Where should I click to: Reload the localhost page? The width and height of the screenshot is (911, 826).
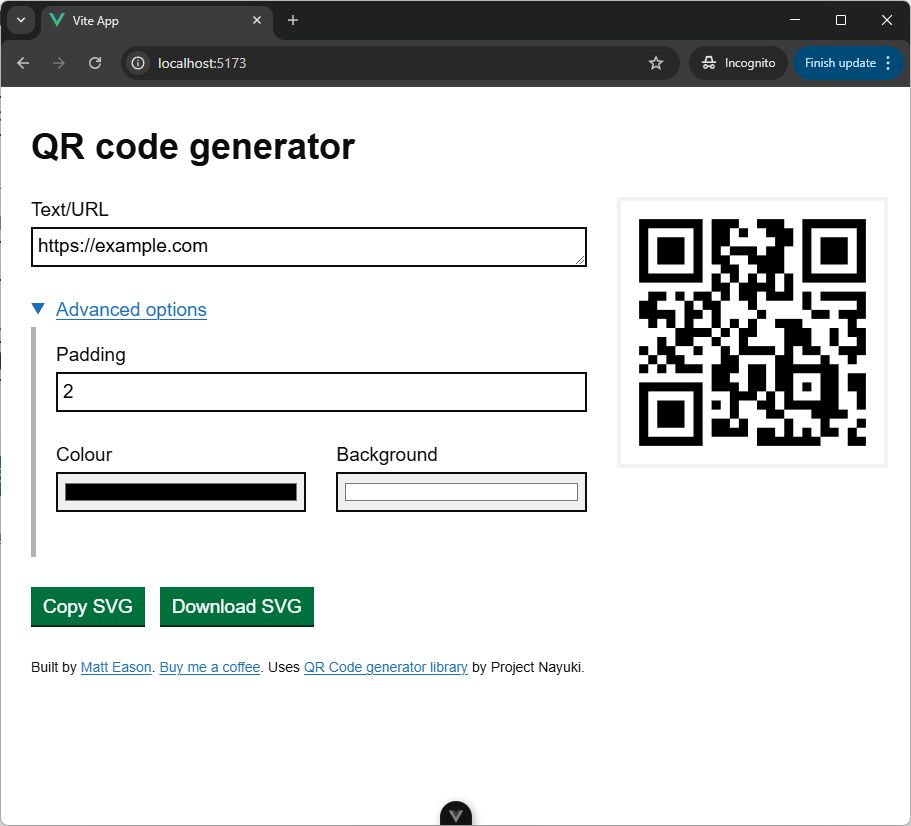tap(95, 63)
